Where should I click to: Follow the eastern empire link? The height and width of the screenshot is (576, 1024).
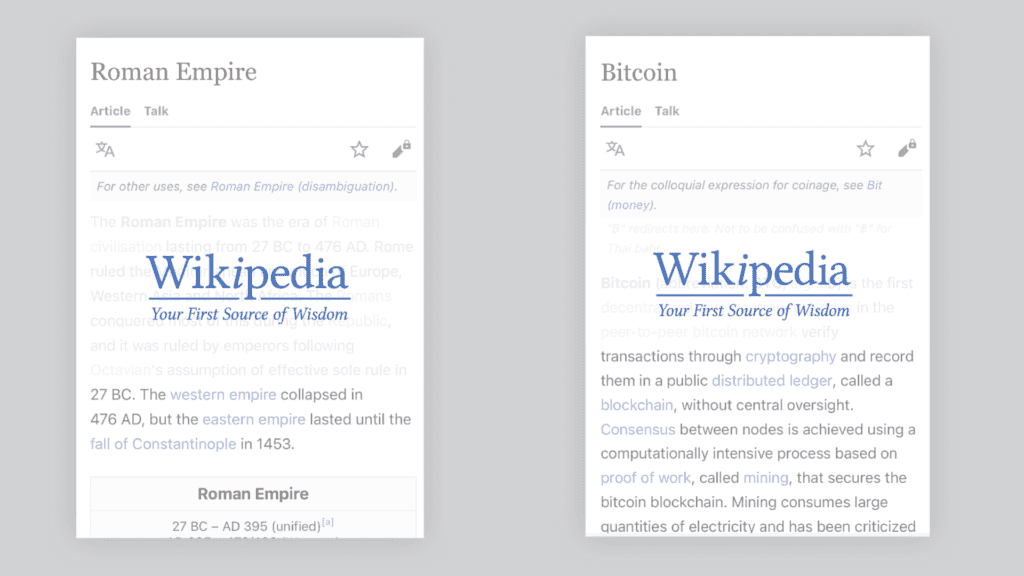[254, 419]
